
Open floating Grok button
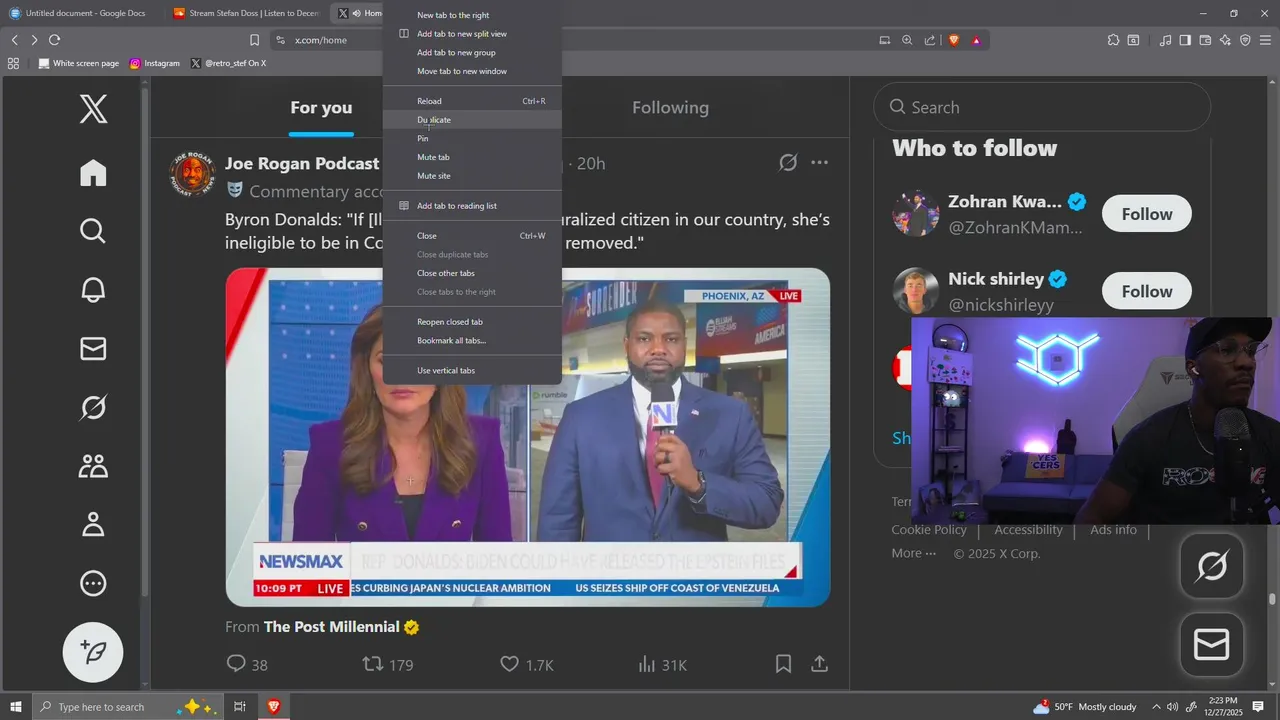click(1212, 567)
